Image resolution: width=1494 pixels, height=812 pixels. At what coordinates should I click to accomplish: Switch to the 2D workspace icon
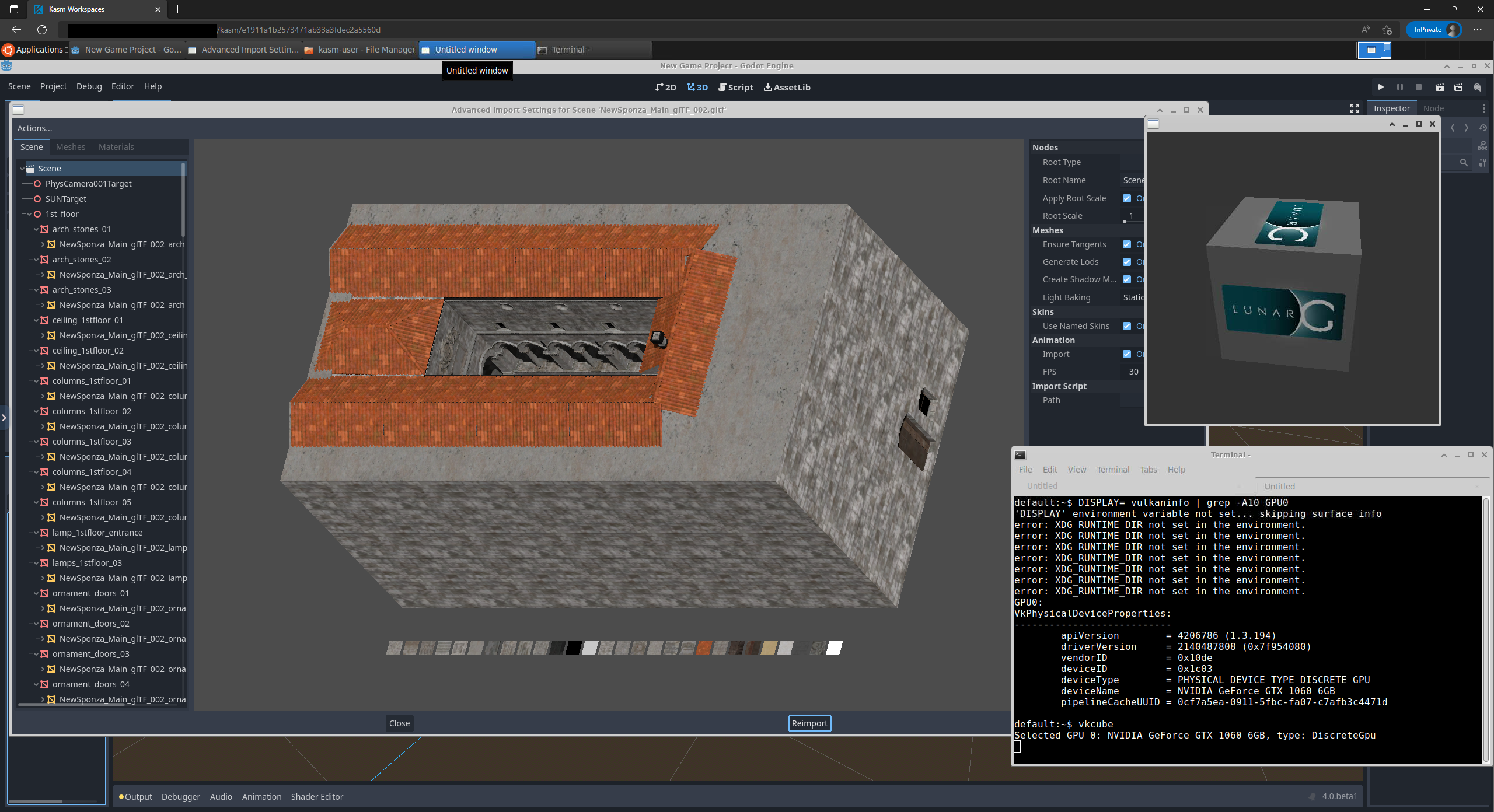(666, 87)
